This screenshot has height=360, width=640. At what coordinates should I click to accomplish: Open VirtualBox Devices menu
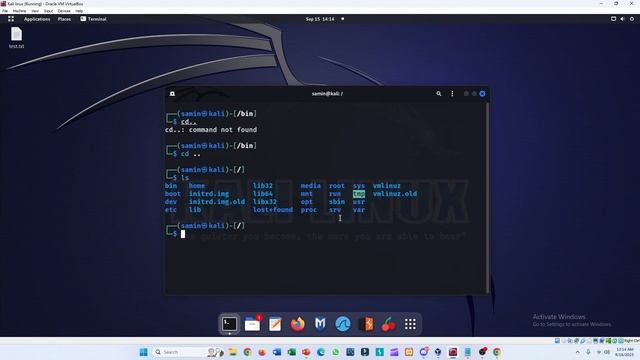[64, 11]
